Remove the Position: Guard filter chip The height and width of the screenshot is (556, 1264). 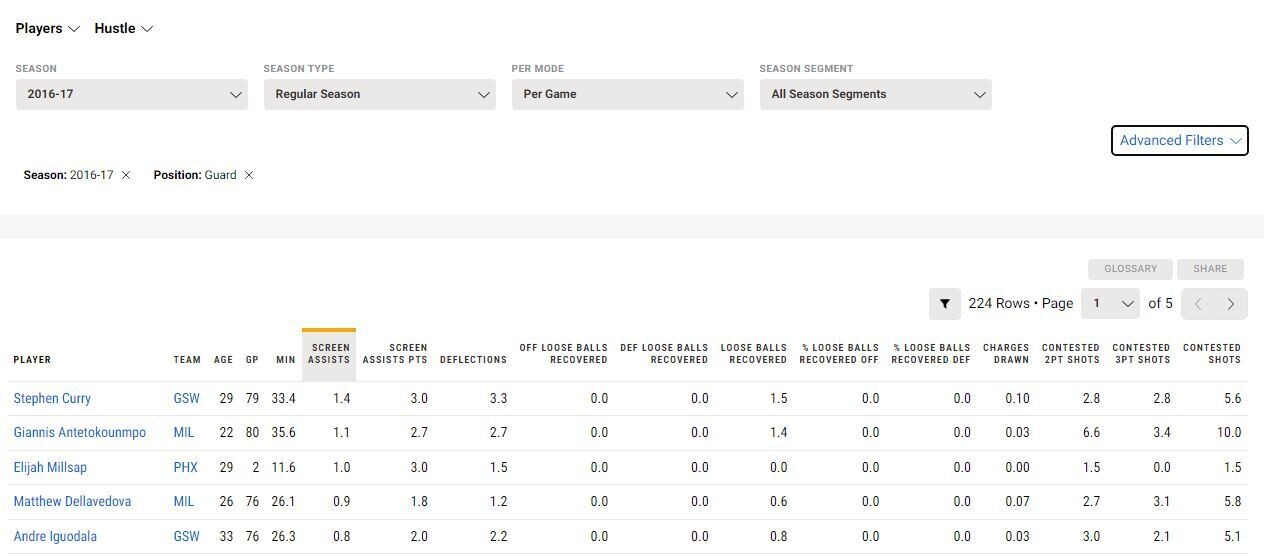point(249,175)
